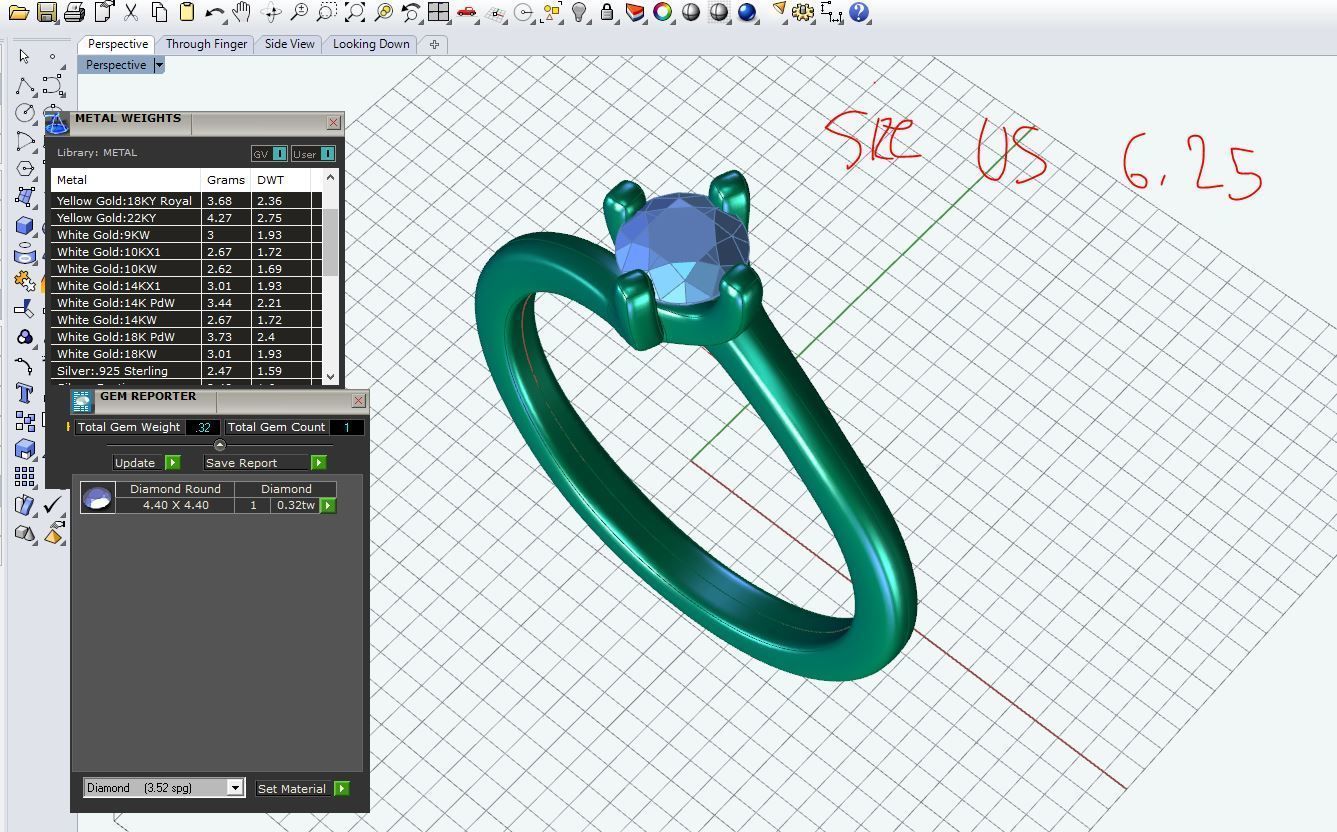Select the Circle tool in the sidebar
Screen dimensions: 1337x832
(x=24, y=113)
